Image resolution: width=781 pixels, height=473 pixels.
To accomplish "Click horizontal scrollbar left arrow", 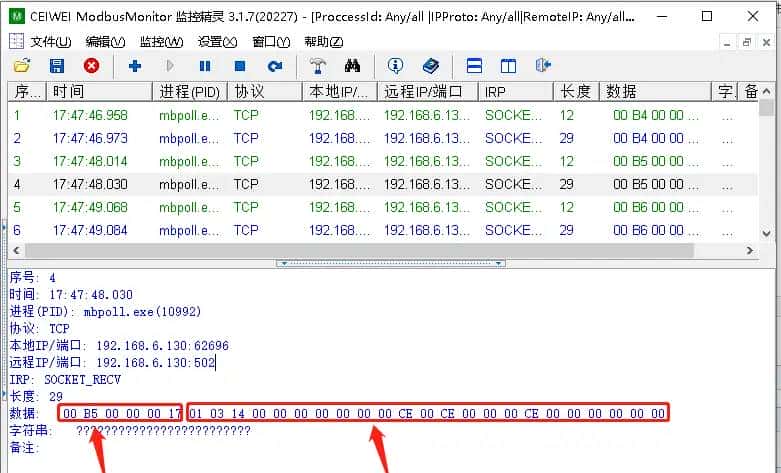I will 16,250.
